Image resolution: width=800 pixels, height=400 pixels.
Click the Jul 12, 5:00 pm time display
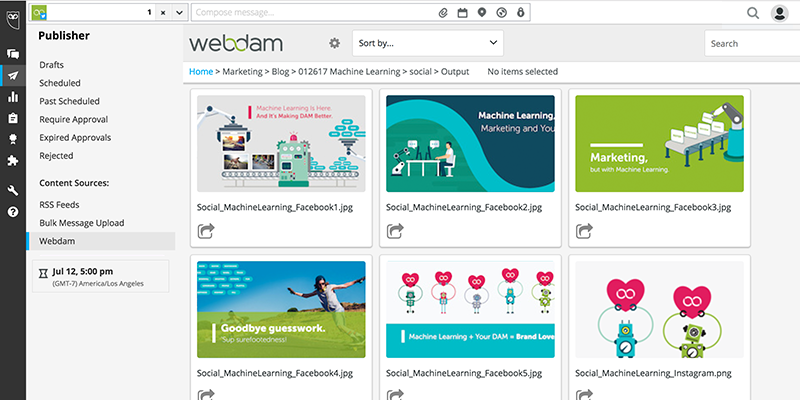coord(83,271)
